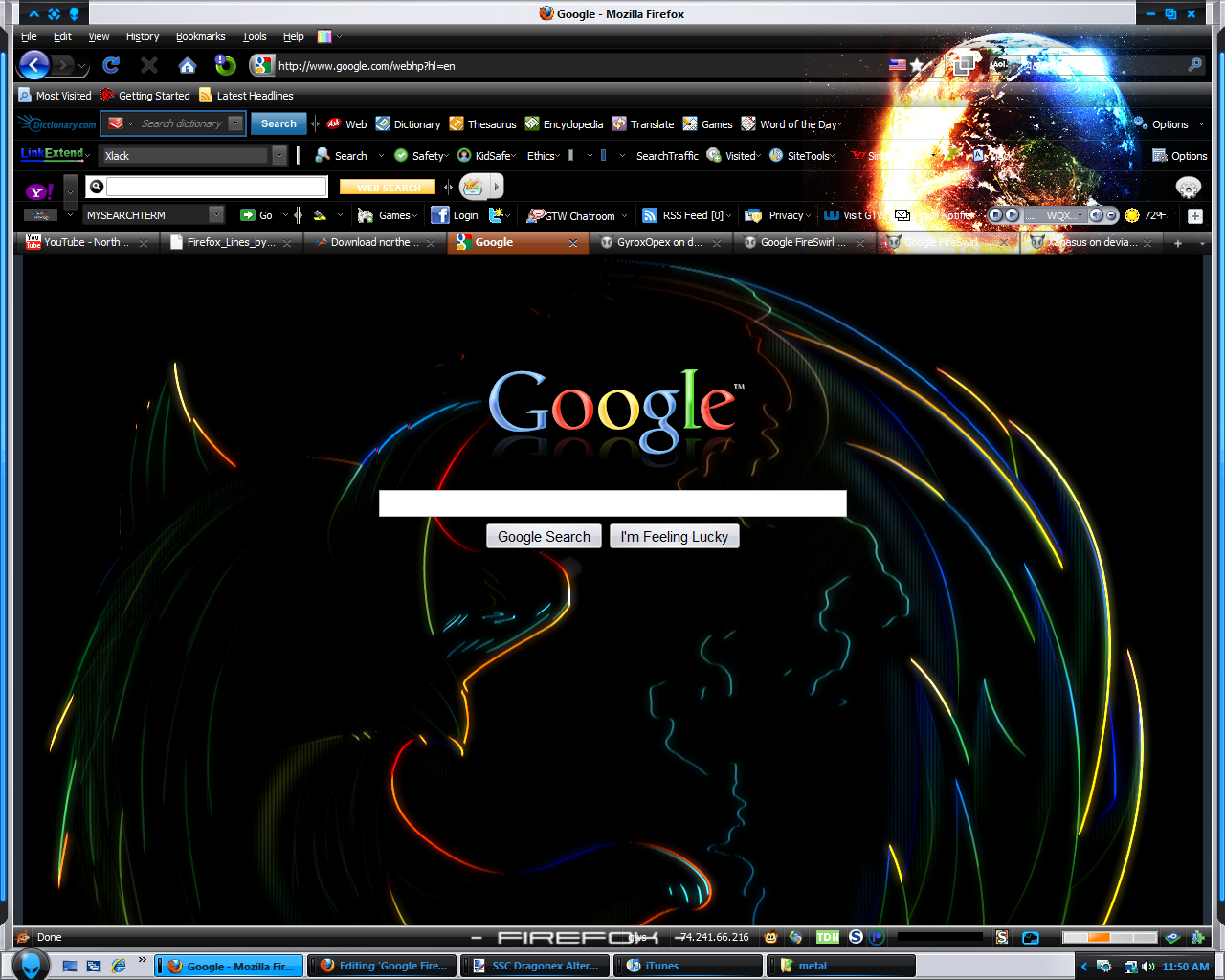The width and height of the screenshot is (1225, 980).
Task: Close the Google tab
Action: [573, 243]
